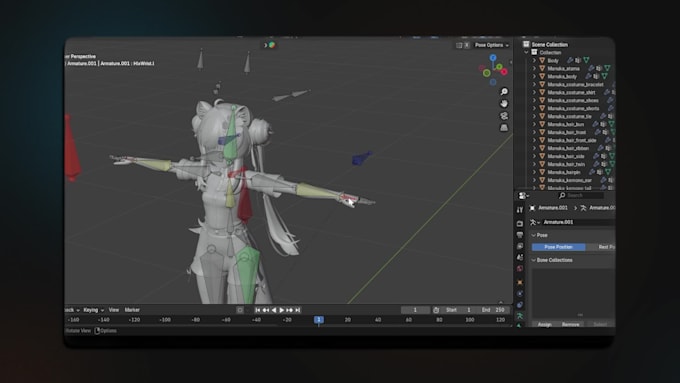Select Rest Position mode
Image resolution: width=680 pixels, height=383 pixels.
pos(601,247)
